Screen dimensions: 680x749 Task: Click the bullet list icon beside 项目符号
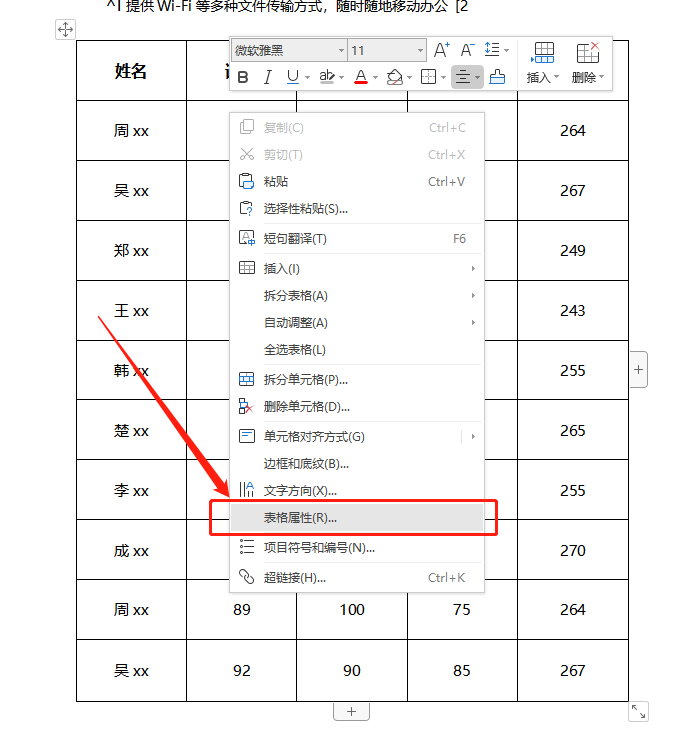click(246, 547)
